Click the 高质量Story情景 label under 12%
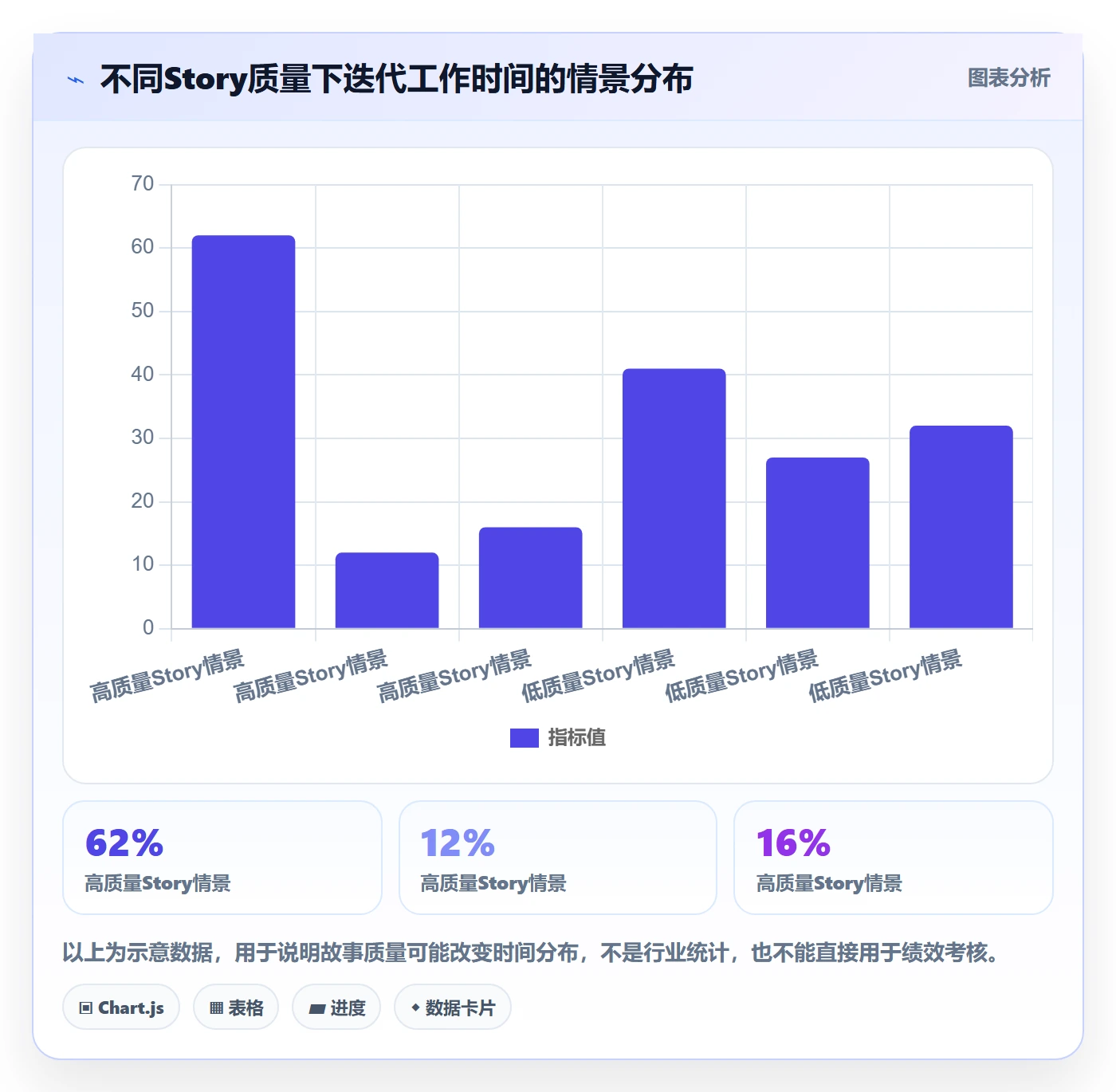This screenshot has width=1116, height=1092. [493, 883]
